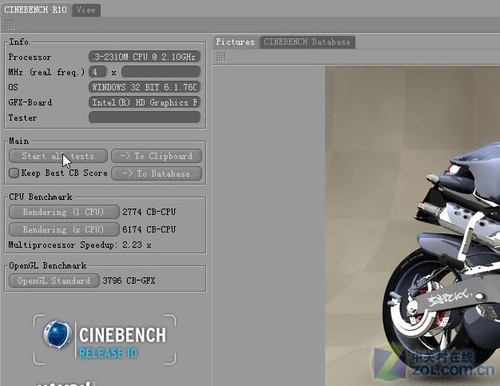Run Rendering (x CPU) benchmark
The image size is (500, 386).
tap(64, 229)
